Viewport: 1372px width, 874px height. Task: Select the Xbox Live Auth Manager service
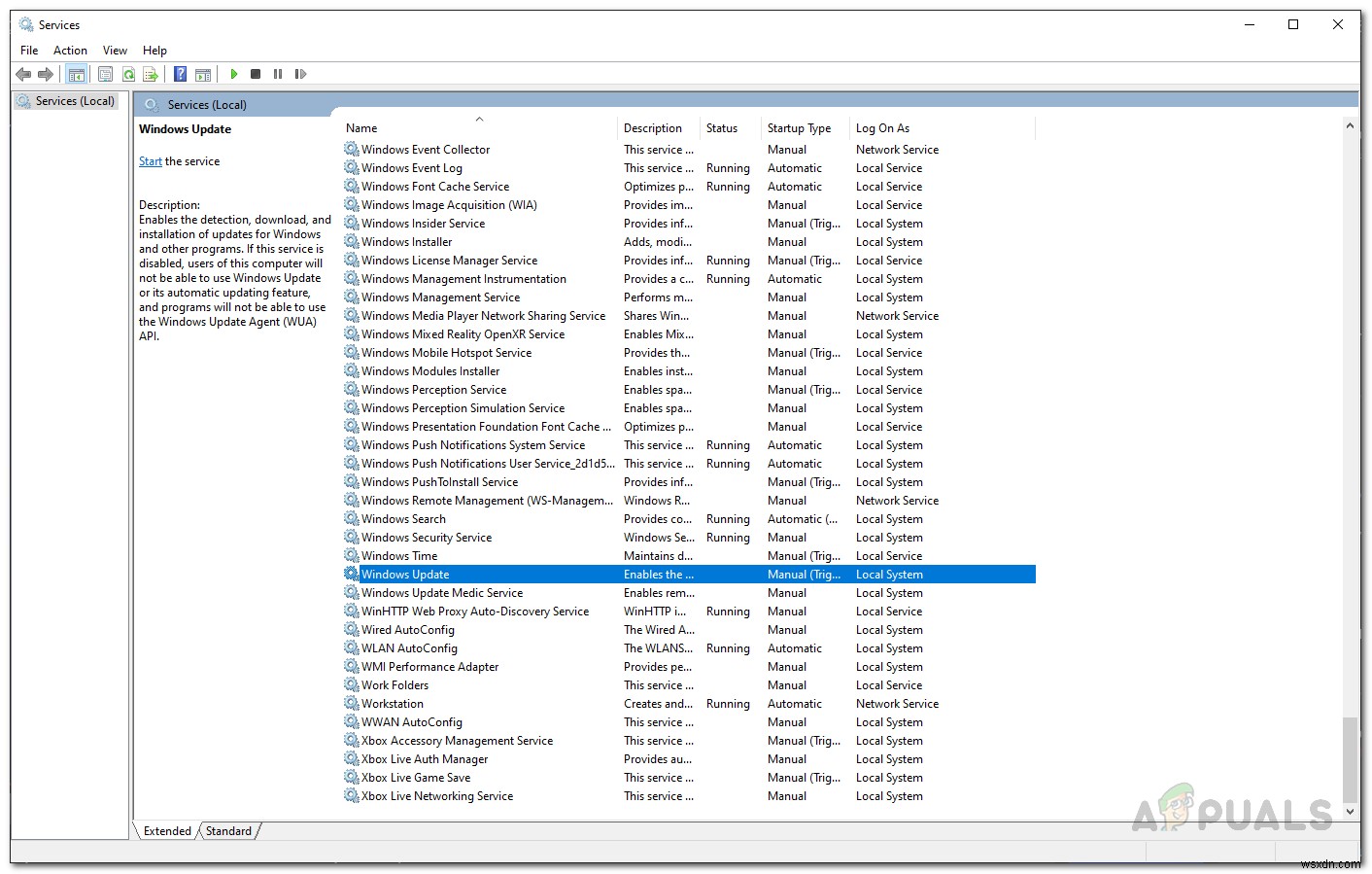pos(689,758)
